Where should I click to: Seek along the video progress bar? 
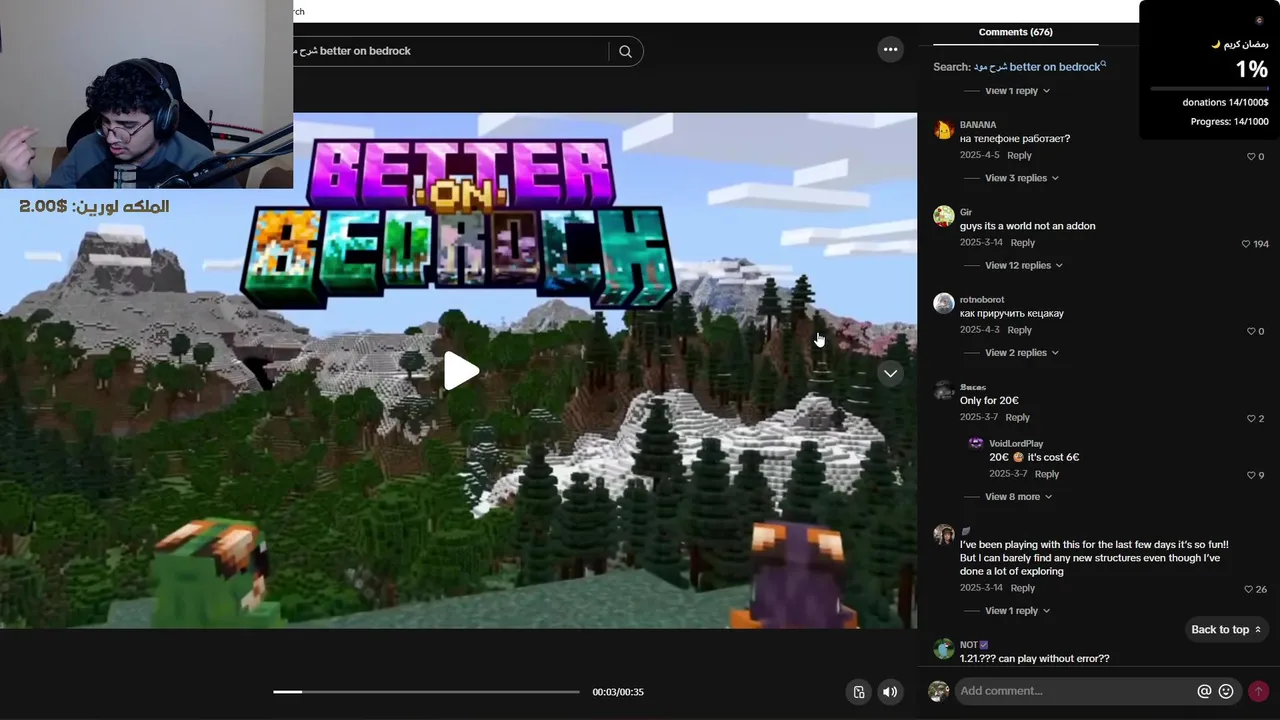coord(426,692)
